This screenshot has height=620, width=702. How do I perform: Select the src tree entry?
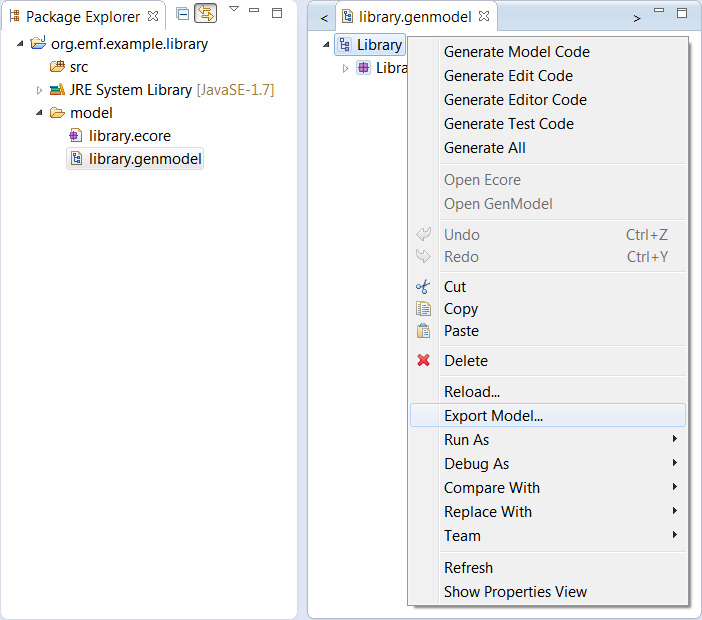79,67
